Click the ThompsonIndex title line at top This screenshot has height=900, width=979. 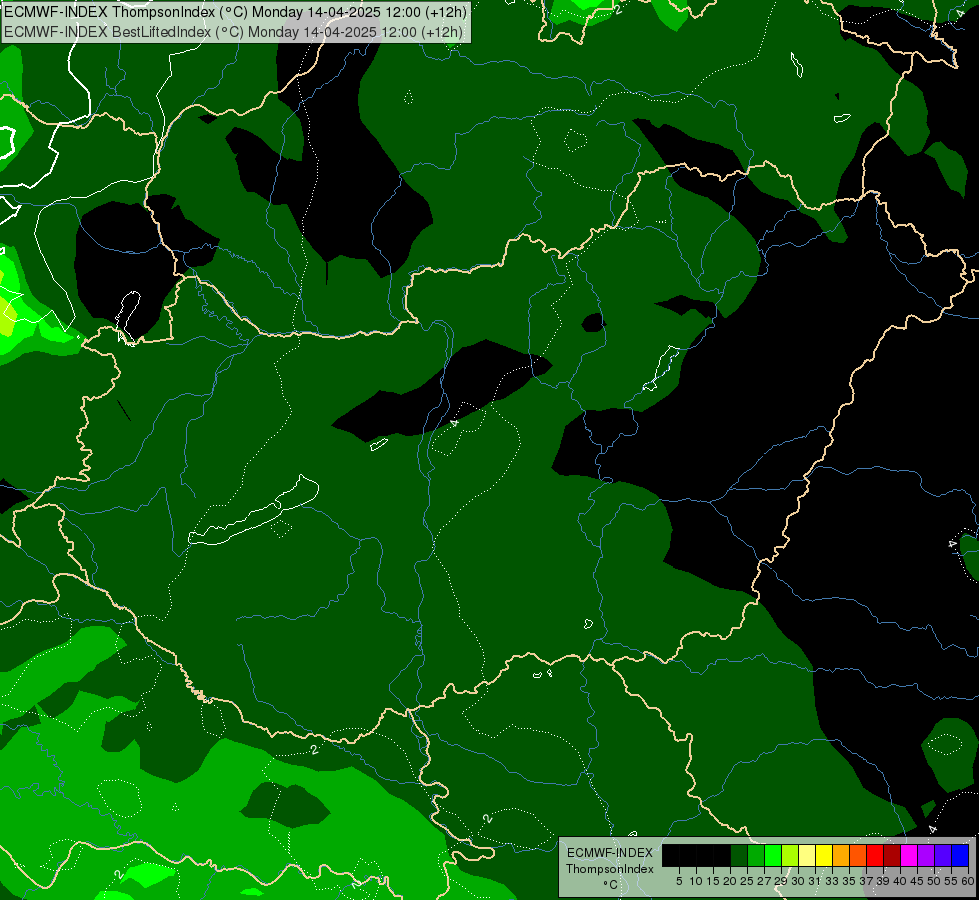pyautogui.click(x=235, y=12)
